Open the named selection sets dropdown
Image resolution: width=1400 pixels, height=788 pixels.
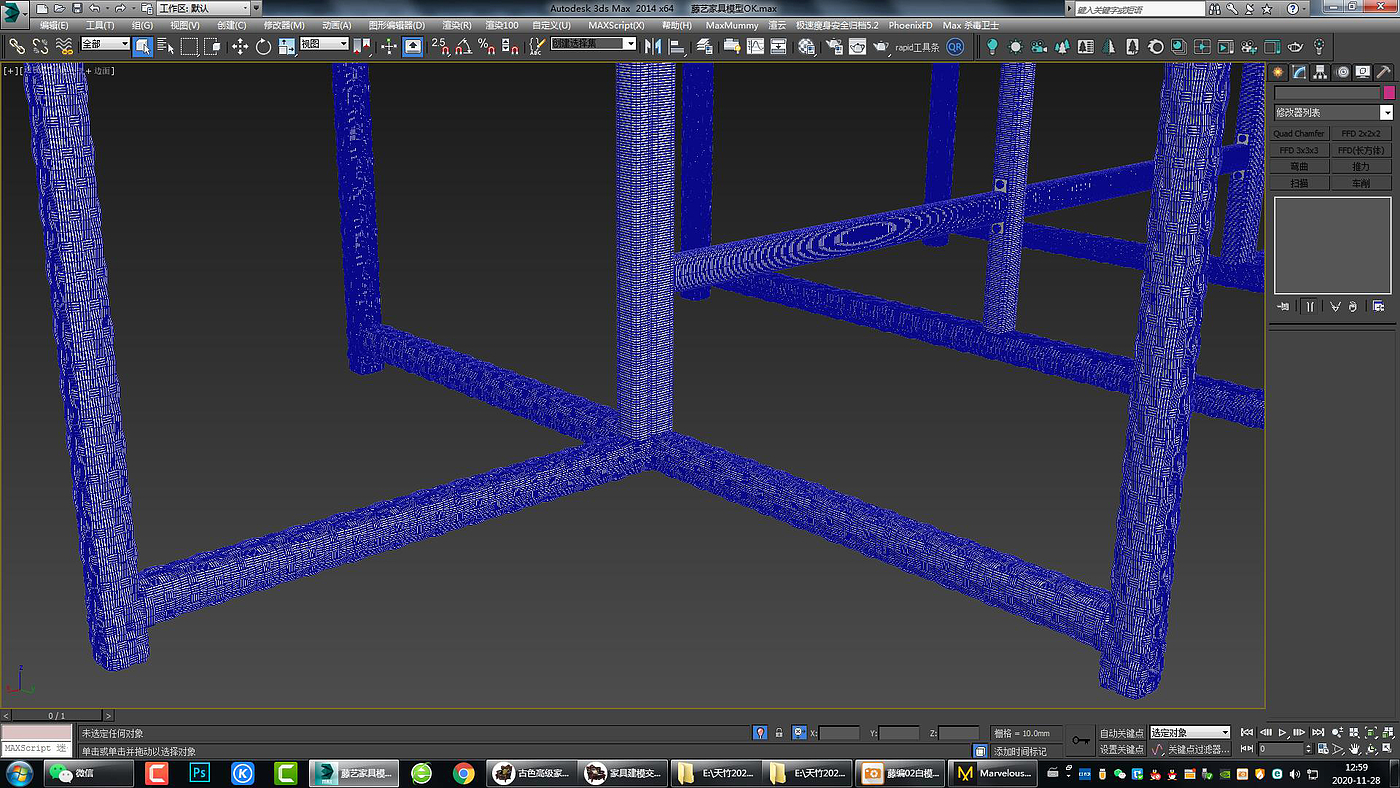pyautogui.click(x=594, y=44)
